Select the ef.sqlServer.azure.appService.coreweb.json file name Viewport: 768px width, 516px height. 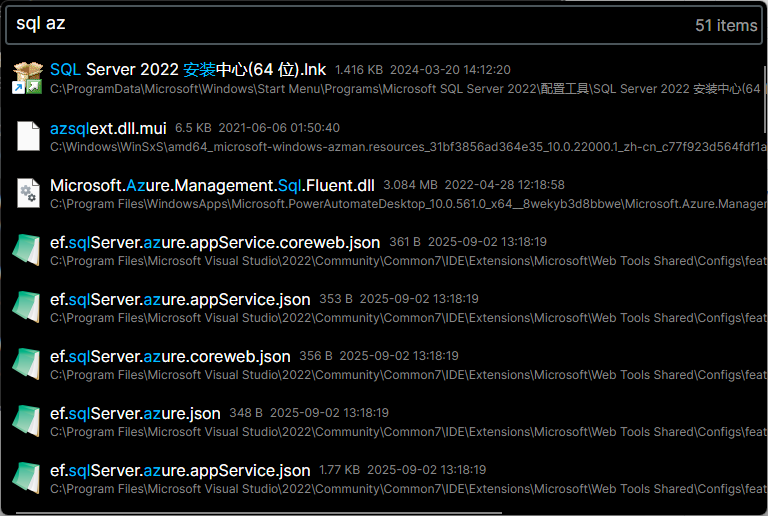click(x=215, y=242)
